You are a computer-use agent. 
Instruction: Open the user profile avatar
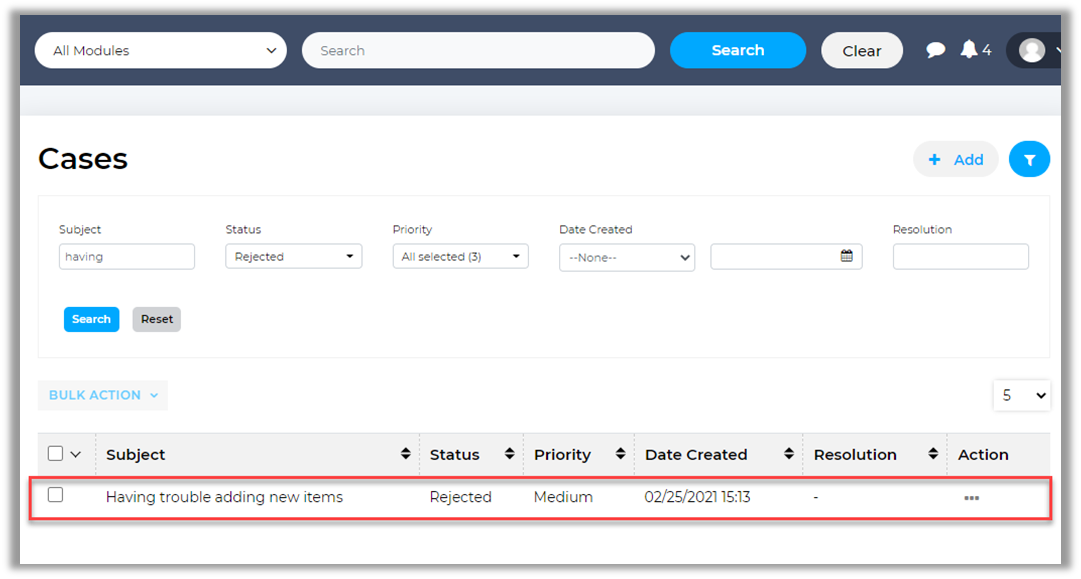pos(1032,50)
